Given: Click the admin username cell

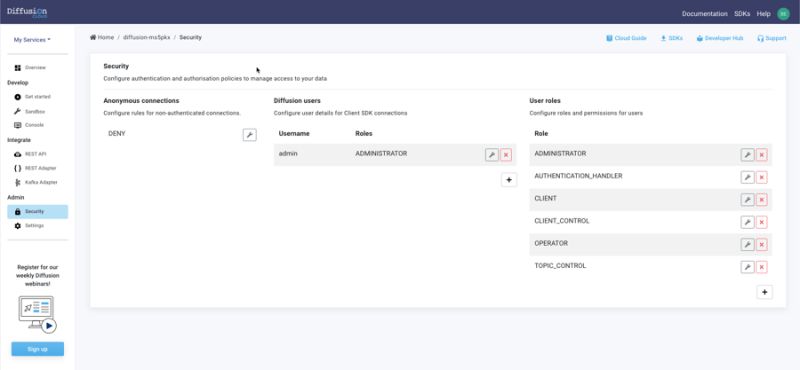Looking at the screenshot, I should coord(288,154).
